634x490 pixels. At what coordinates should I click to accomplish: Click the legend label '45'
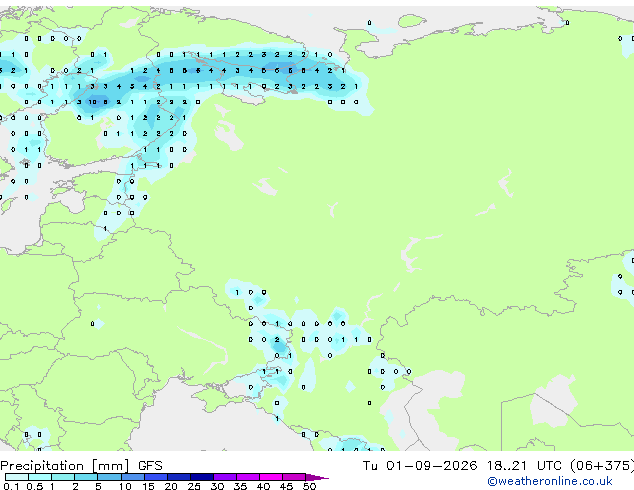[x=286, y=486]
